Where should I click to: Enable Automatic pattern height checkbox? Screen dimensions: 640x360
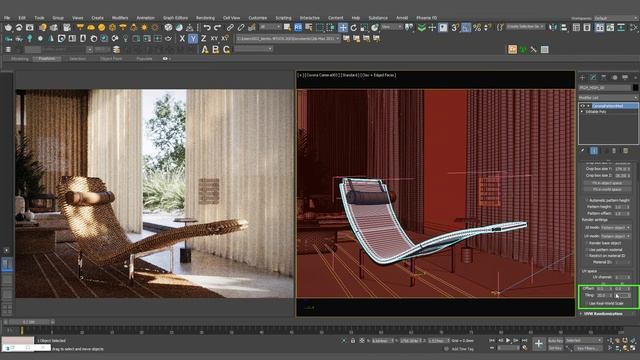point(587,200)
